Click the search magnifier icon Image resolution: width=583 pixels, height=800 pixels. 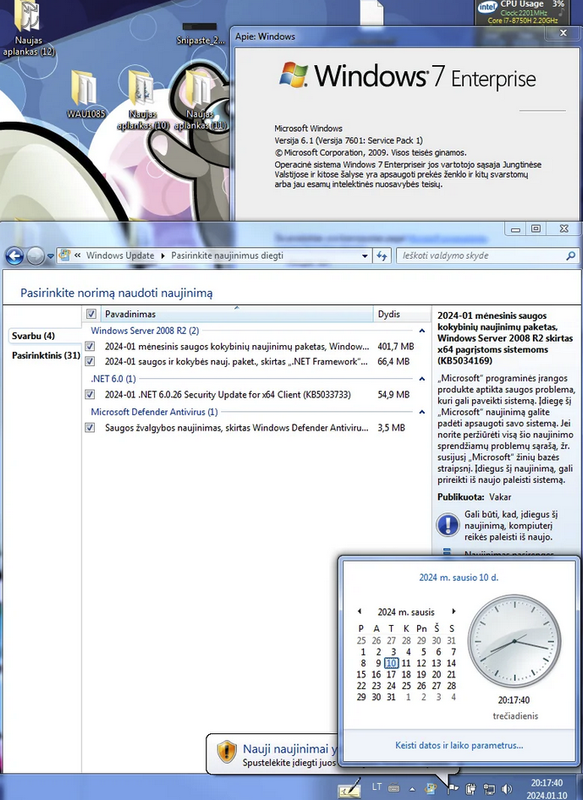click(x=570, y=256)
